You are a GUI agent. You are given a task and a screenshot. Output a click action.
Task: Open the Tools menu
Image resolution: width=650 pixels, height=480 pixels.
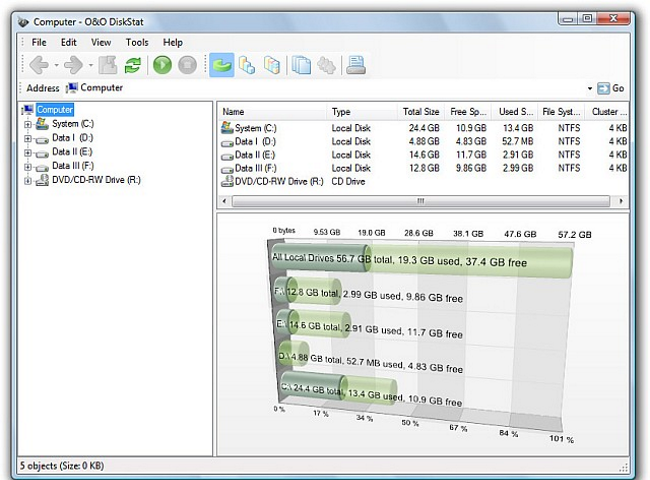[137, 42]
